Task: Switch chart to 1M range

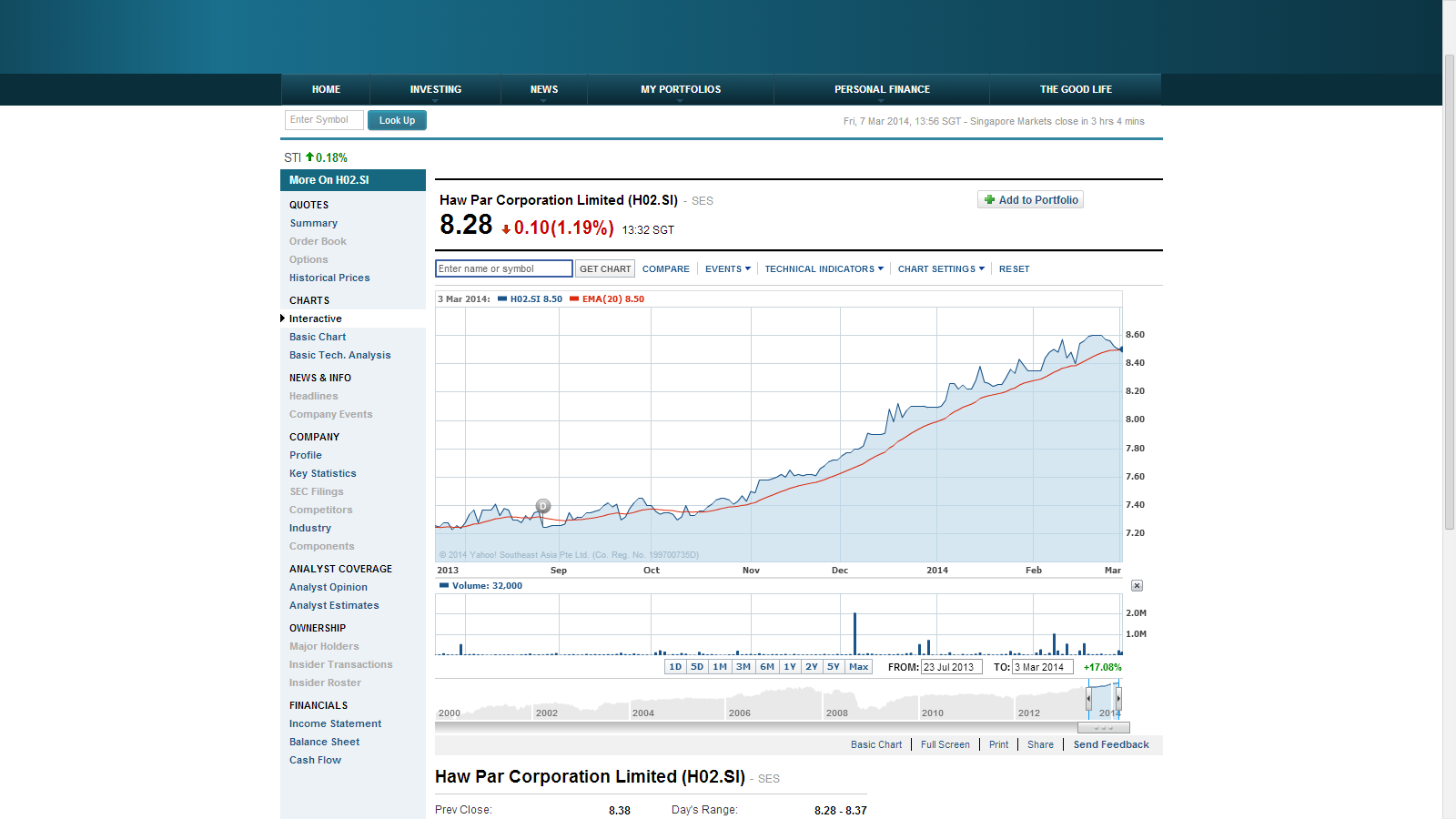Action: tap(720, 667)
